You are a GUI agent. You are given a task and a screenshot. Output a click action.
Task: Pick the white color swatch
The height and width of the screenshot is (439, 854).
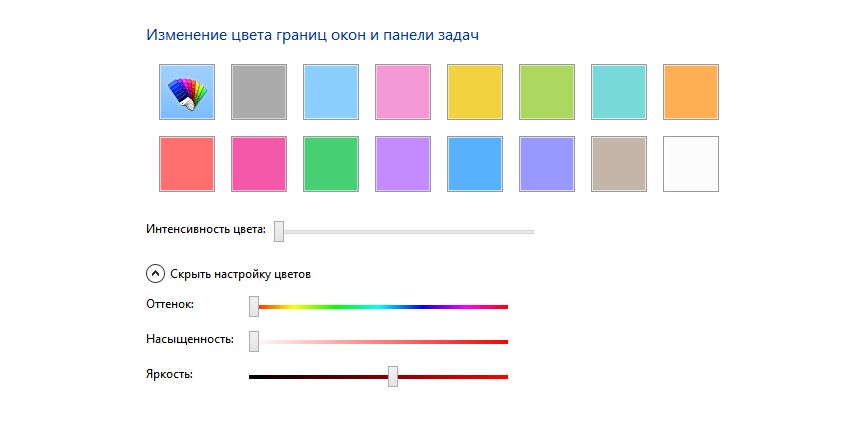pos(691,164)
